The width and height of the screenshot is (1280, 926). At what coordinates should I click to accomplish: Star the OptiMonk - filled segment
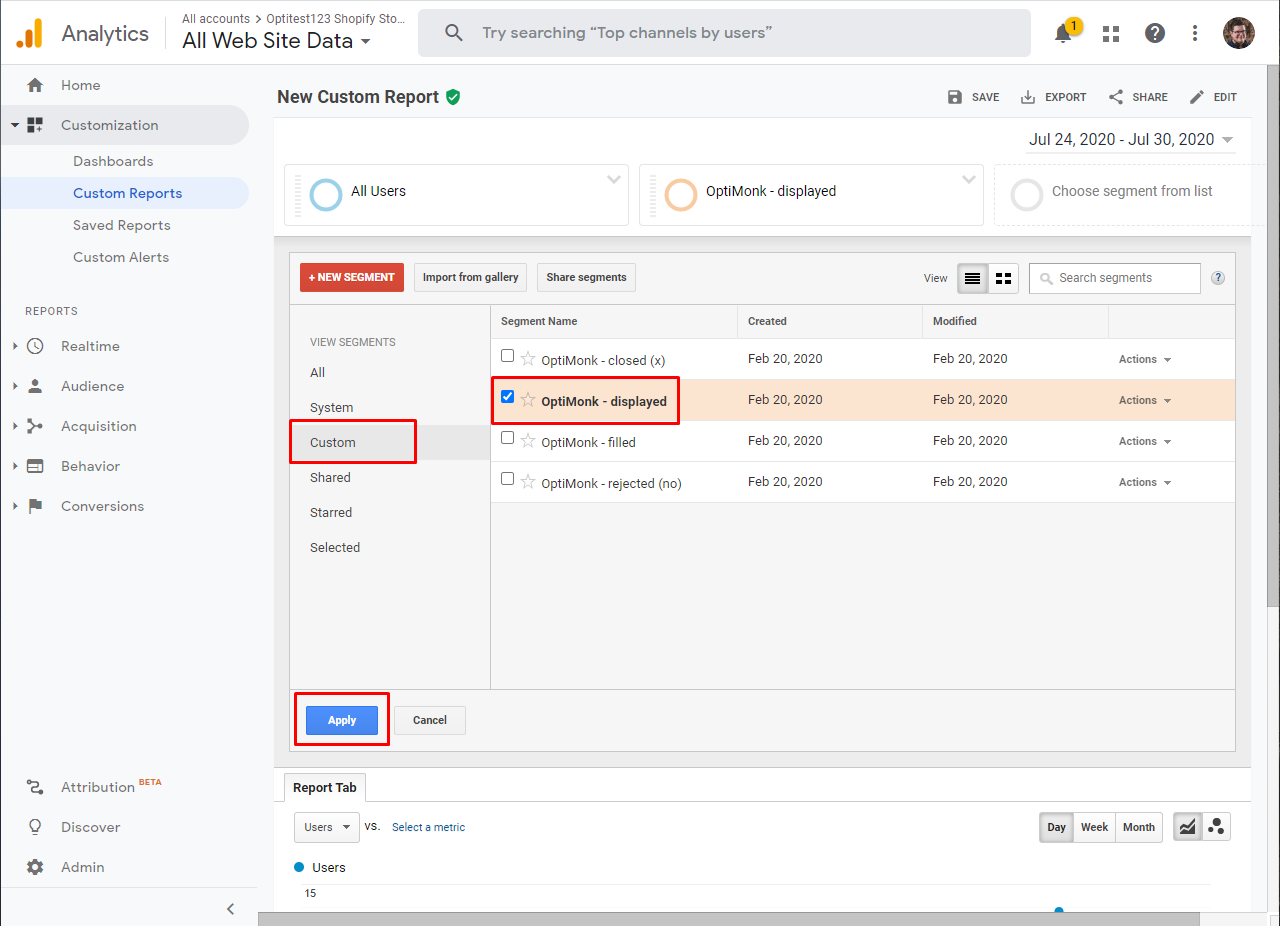point(528,441)
